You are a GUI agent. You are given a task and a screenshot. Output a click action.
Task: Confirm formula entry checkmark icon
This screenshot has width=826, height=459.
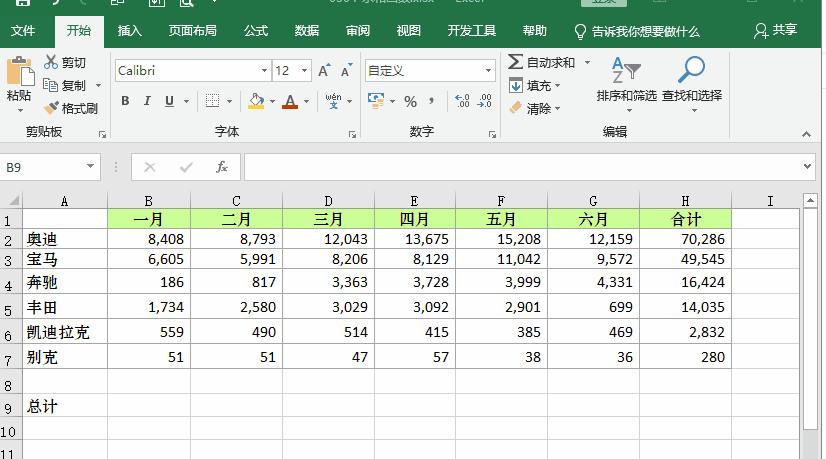click(x=185, y=167)
